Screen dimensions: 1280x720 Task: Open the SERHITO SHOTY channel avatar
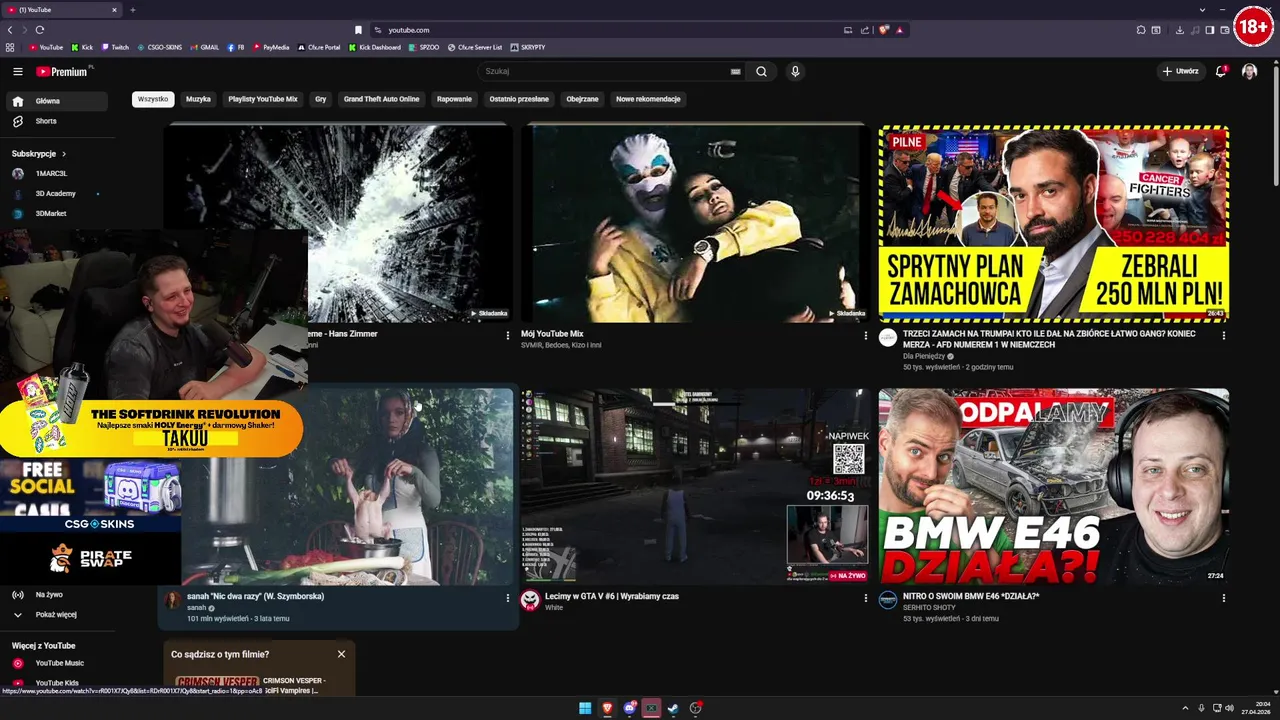pyautogui.click(x=888, y=600)
